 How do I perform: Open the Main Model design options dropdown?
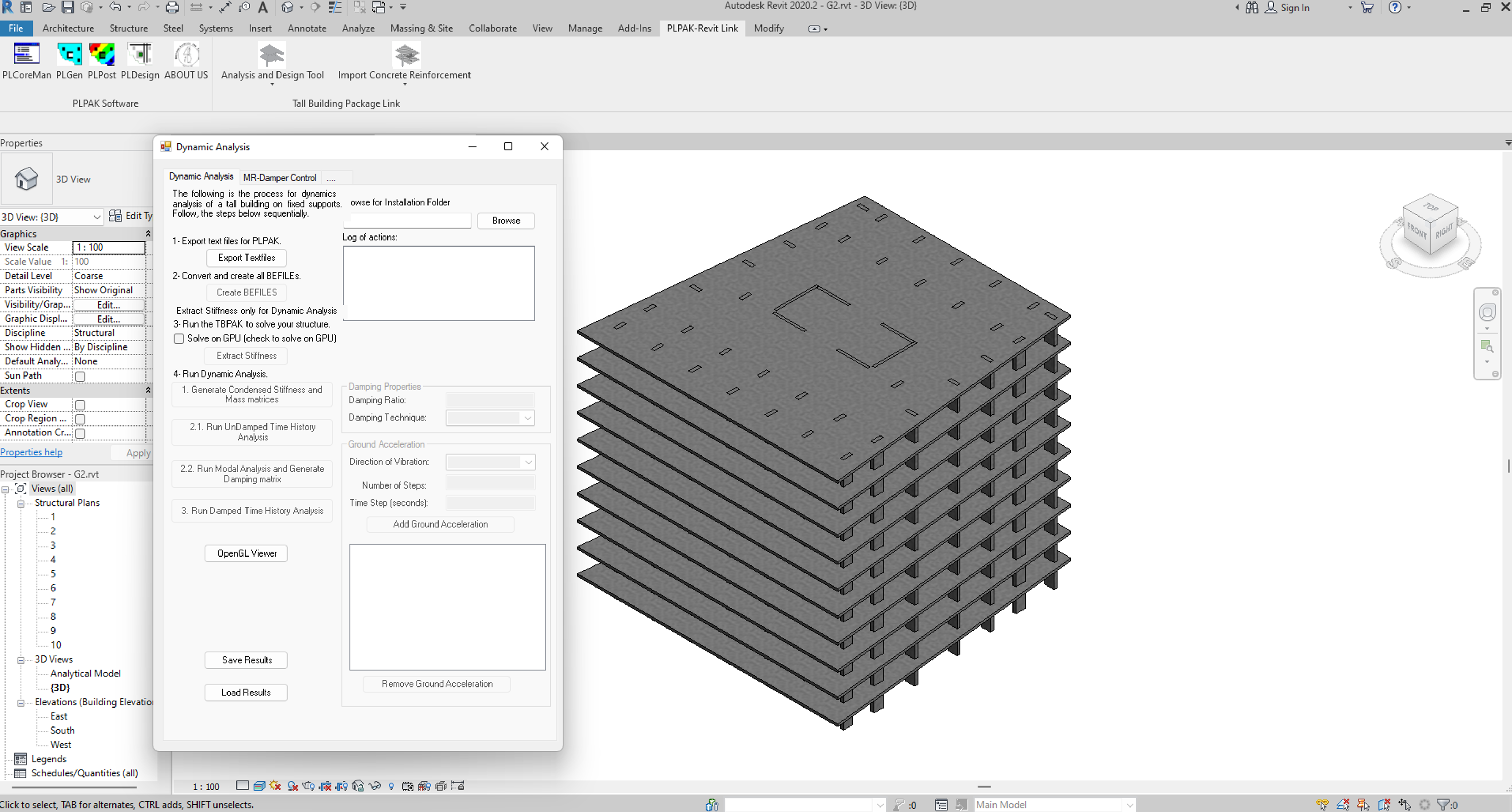(x=1055, y=804)
